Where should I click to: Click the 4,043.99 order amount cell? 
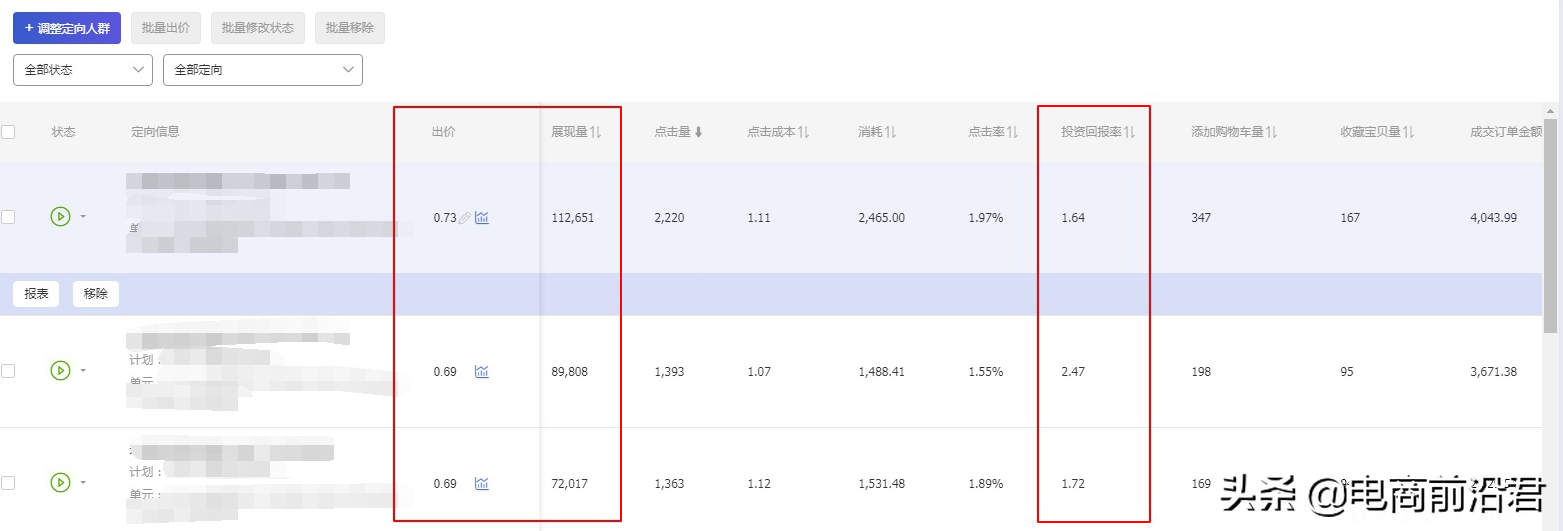1493,217
